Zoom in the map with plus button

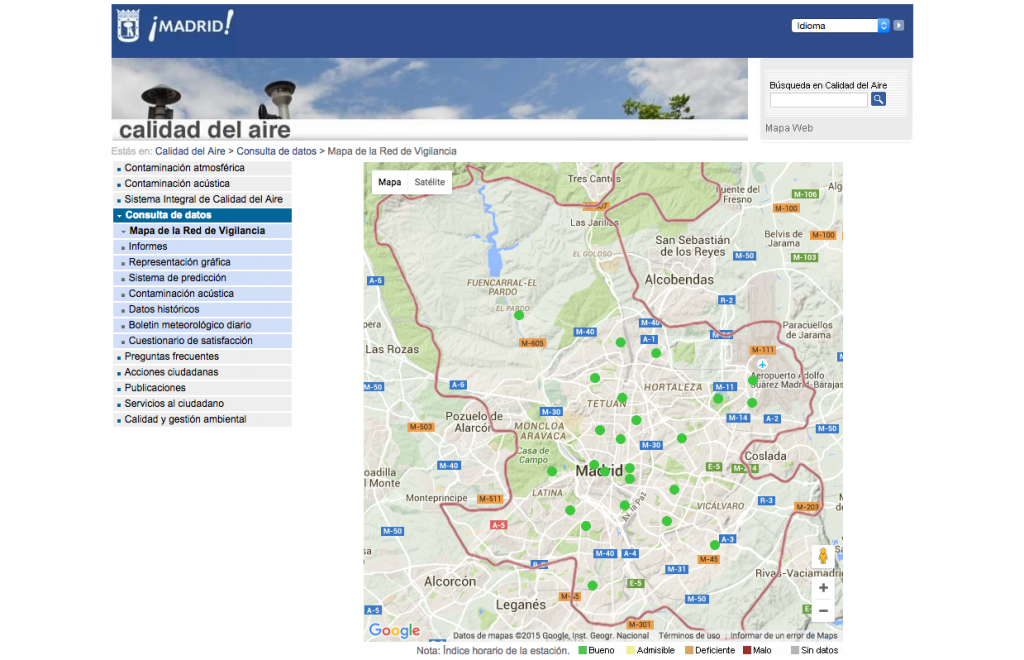(823, 588)
